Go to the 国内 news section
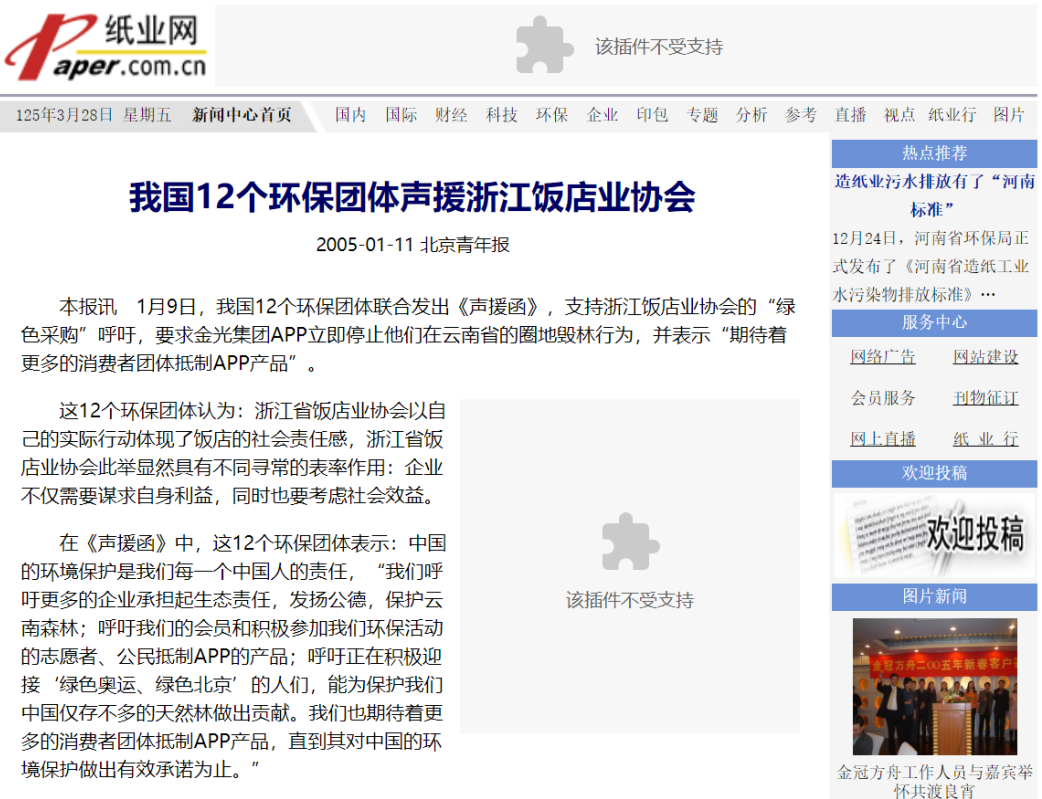Screen dimensions: 1042x799 tap(350, 115)
